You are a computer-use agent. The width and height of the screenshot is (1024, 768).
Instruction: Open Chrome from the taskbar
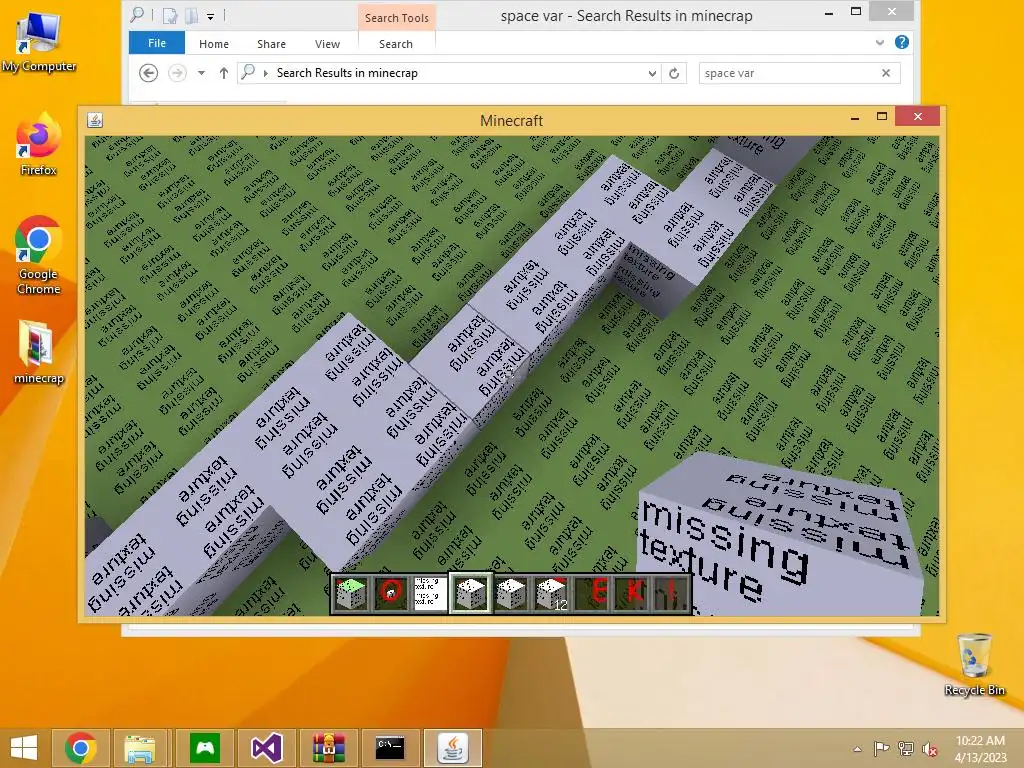pos(80,748)
